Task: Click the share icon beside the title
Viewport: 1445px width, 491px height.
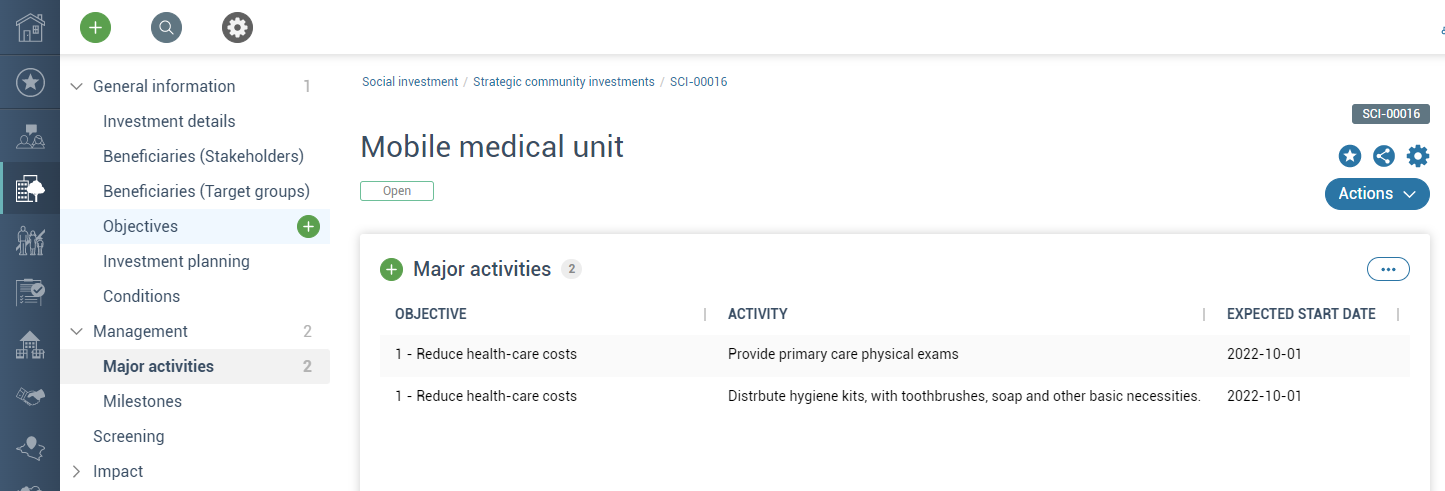Action: [1384, 156]
